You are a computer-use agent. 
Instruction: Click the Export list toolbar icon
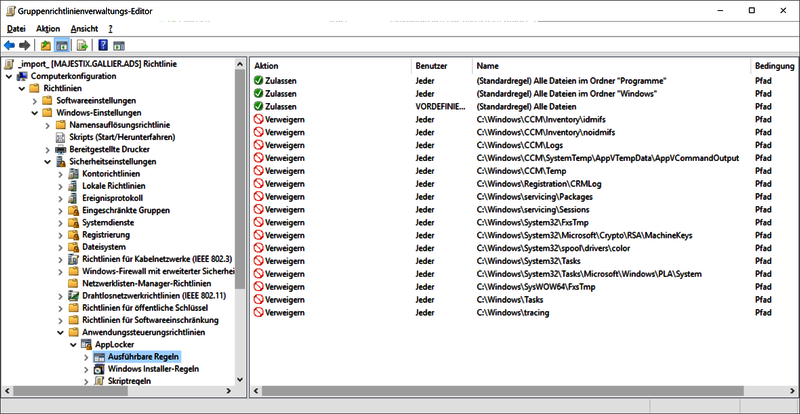pos(82,46)
